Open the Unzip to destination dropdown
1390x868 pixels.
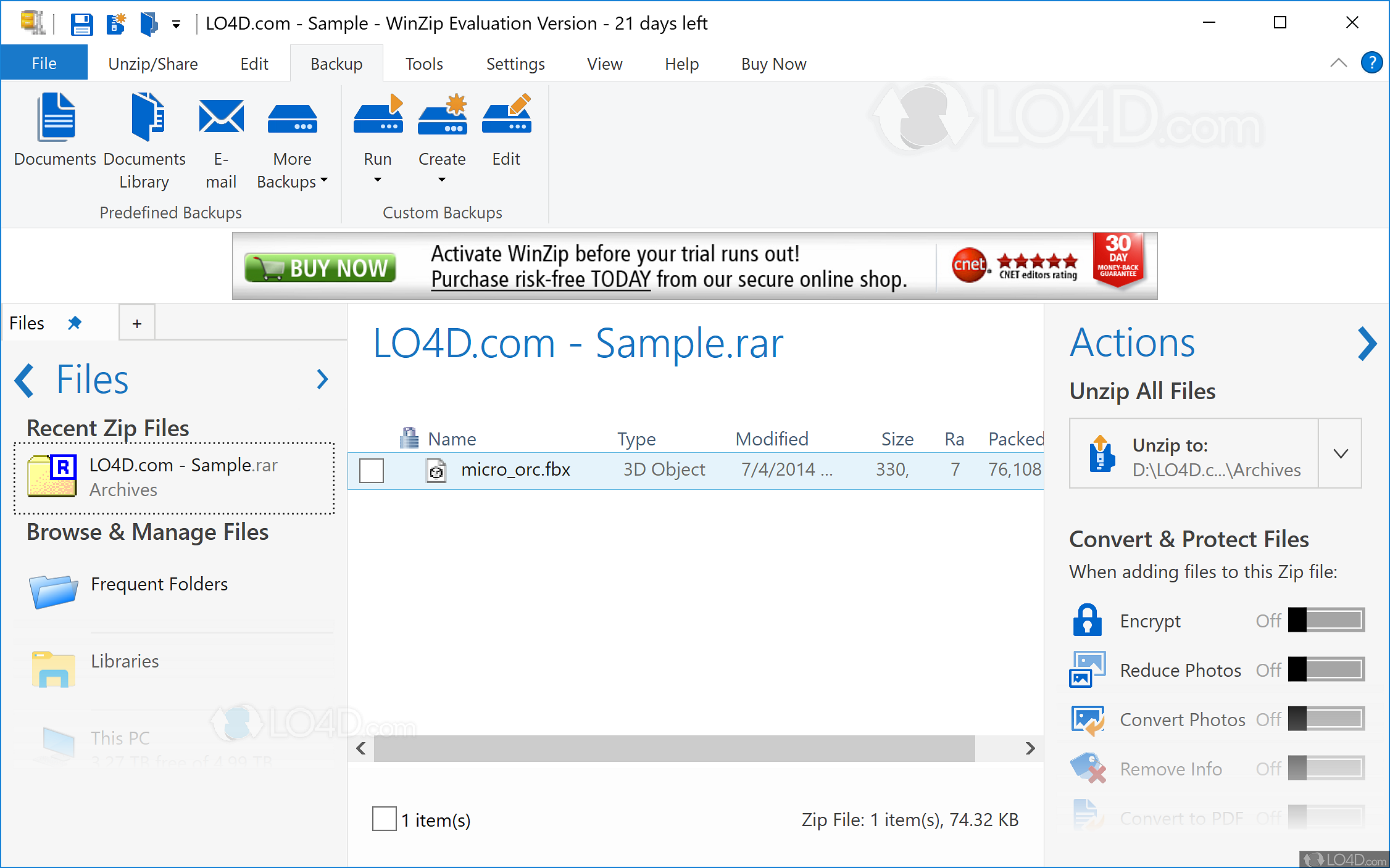[x=1340, y=453]
